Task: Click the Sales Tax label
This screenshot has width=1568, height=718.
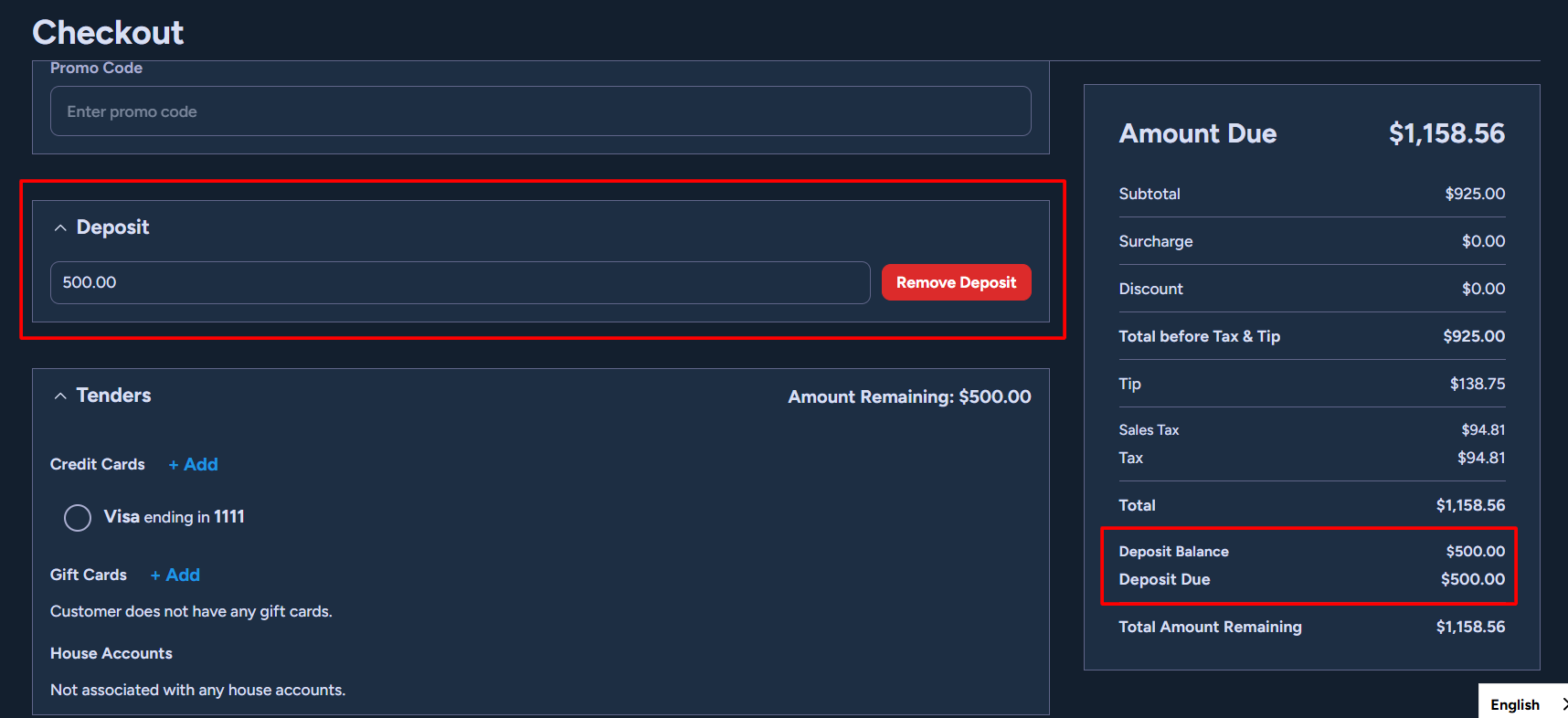Action: point(1149,429)
